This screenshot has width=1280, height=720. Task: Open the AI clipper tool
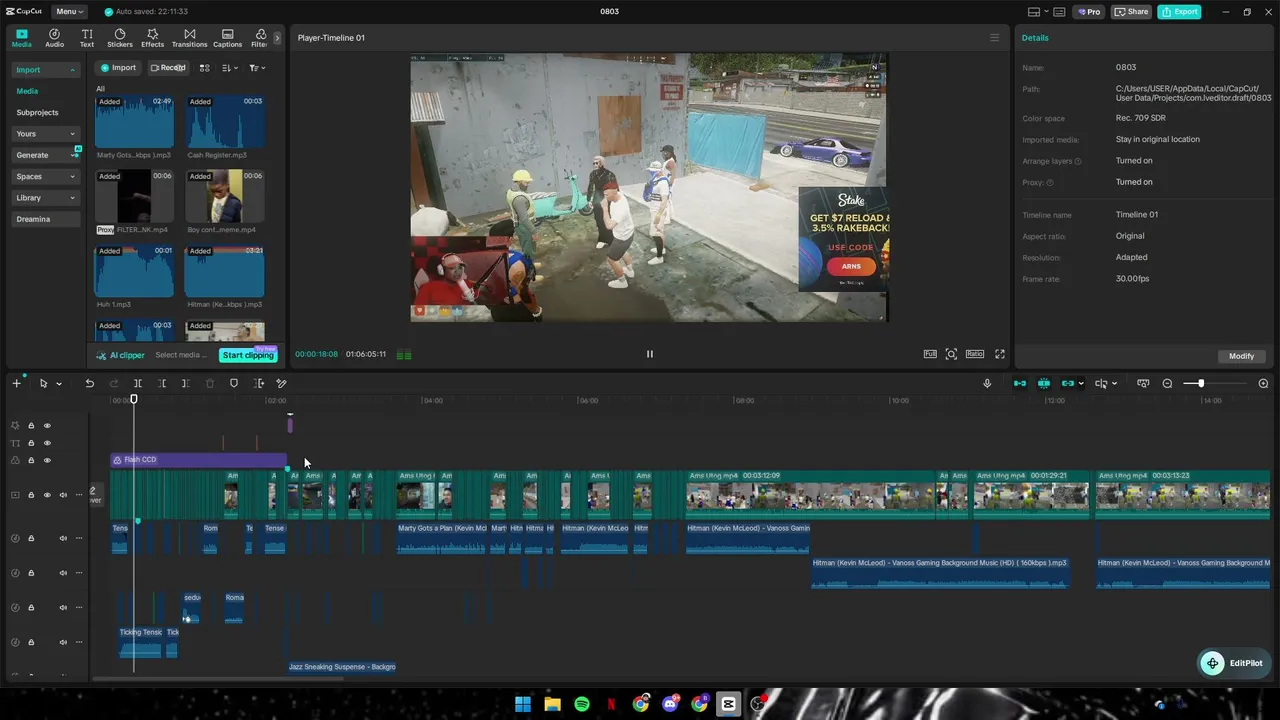[121, 355]
